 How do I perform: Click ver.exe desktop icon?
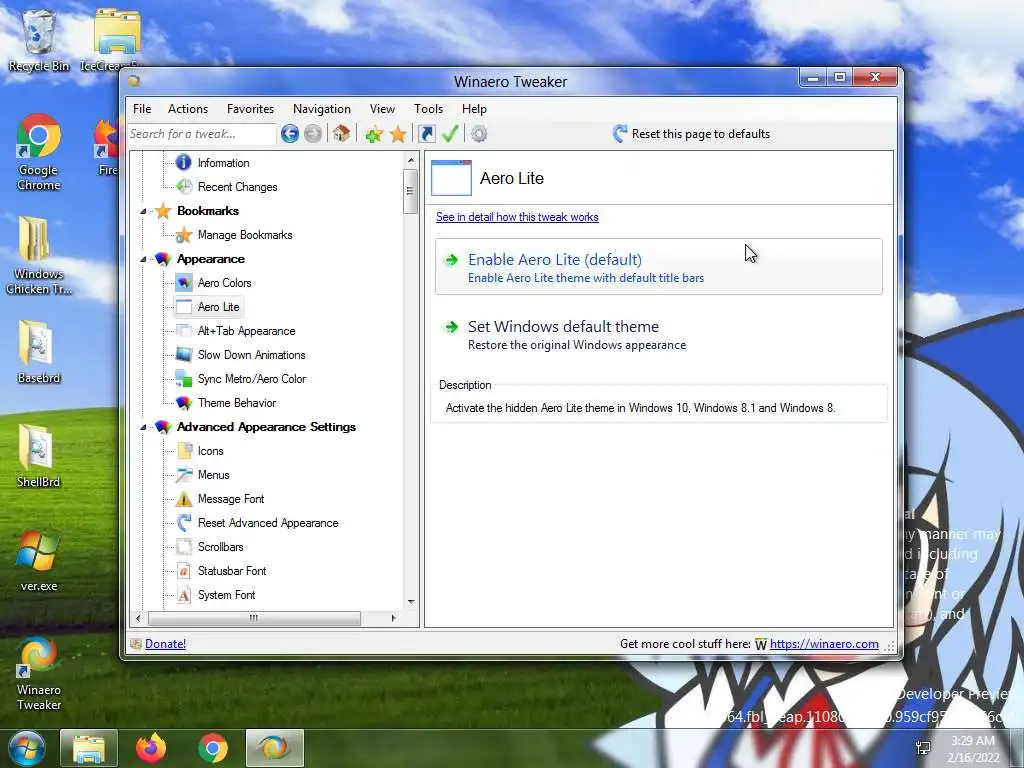pyautogui.click(x=39, y=560)
